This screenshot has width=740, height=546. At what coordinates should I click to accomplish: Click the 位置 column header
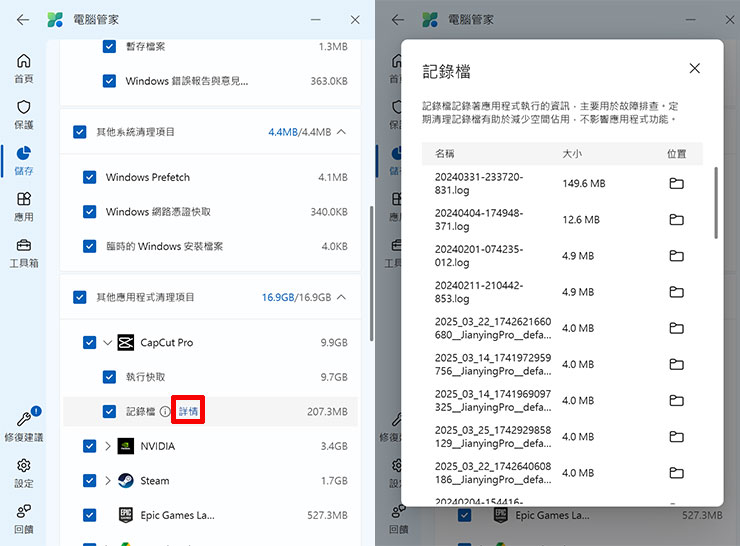pos(676,153)
